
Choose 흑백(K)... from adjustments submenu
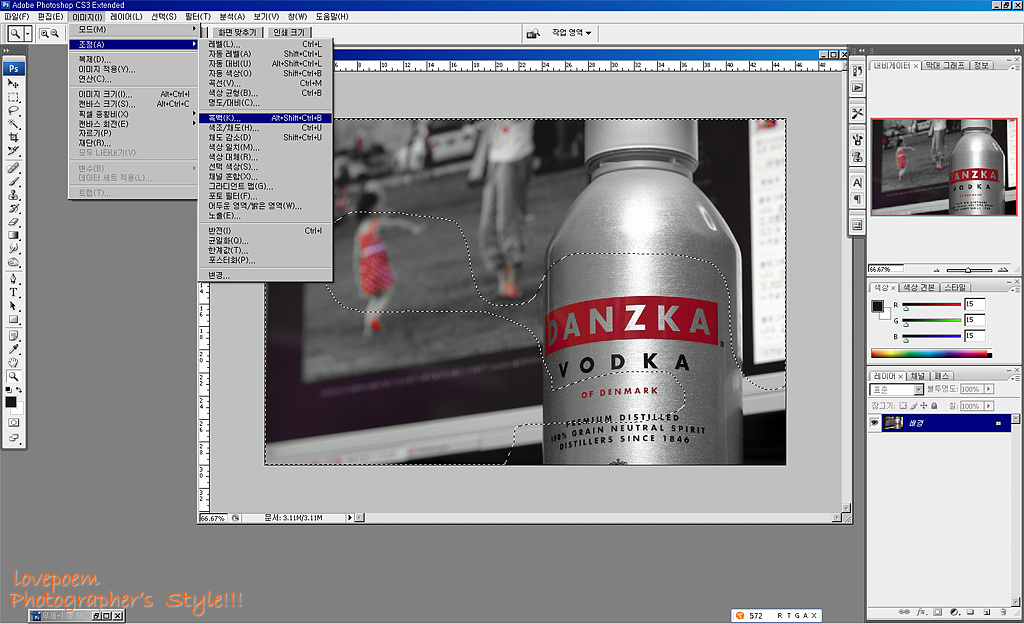266,118
